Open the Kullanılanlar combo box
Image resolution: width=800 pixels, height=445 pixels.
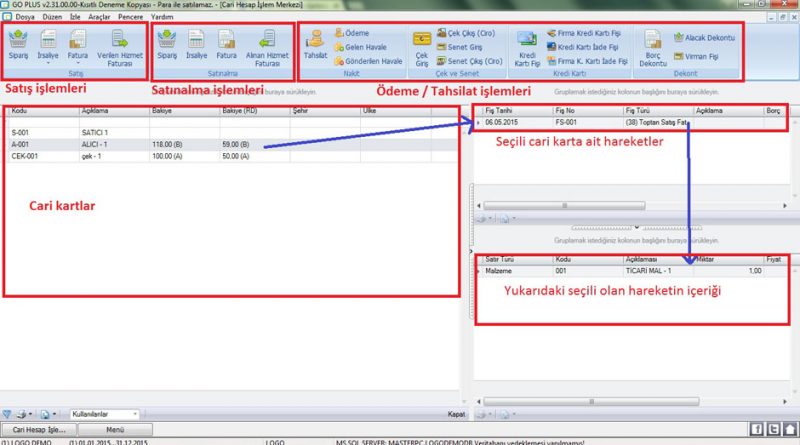[x=103, y=413]
